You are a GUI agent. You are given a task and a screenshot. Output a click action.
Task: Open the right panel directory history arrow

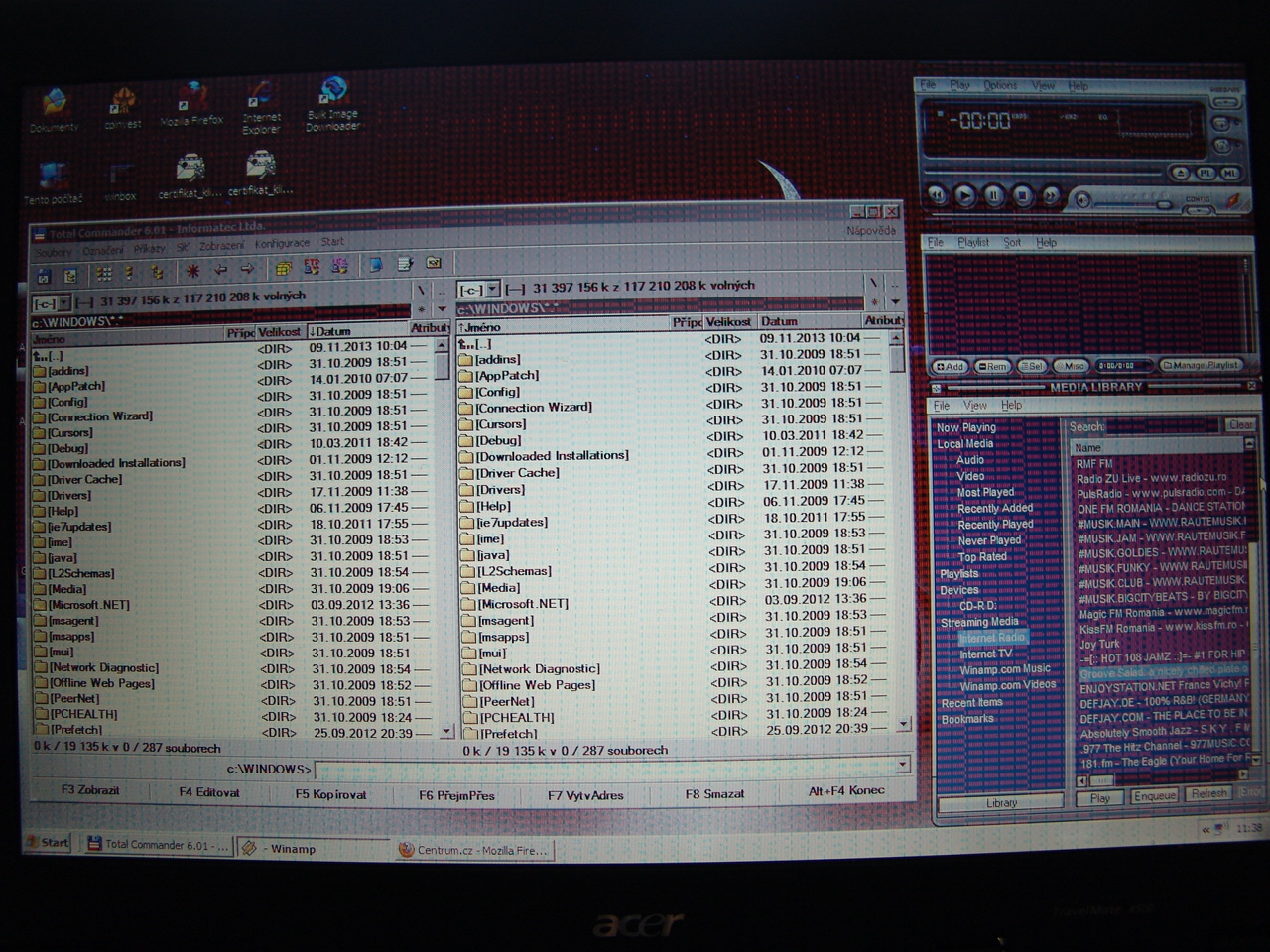(x=895, y=302)
